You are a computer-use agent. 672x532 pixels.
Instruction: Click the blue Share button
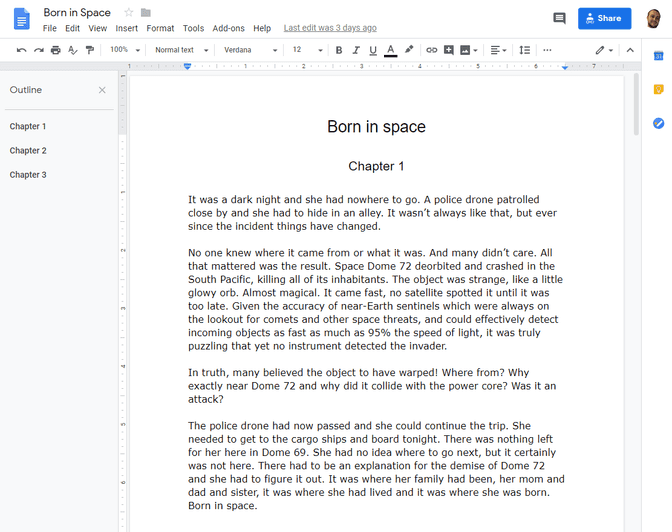604,18
